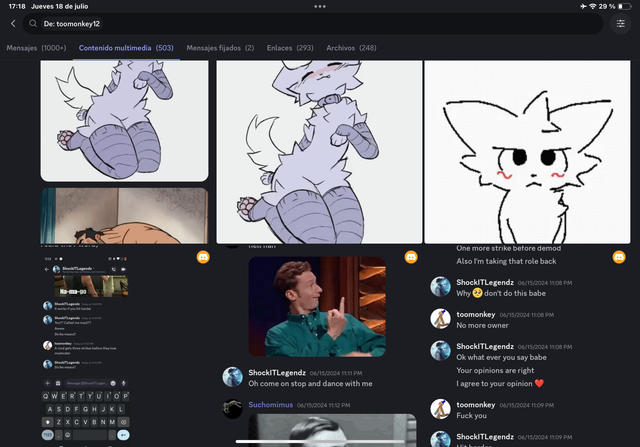Switch to Enlaces (293) tab
Screen dimensions: 640x447
coord(290,48)
